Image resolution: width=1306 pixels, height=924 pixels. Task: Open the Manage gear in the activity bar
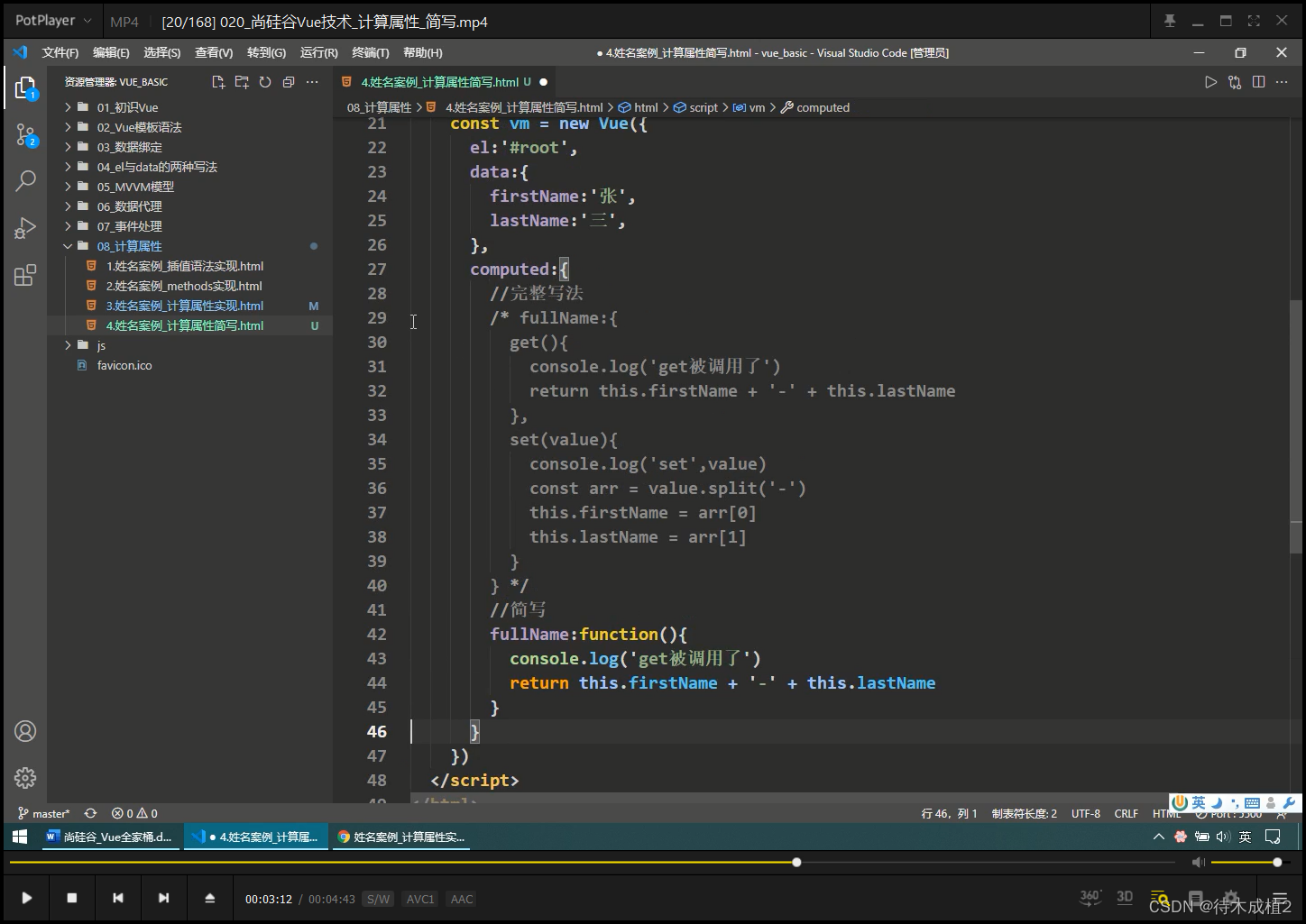(x=25, y=777)
